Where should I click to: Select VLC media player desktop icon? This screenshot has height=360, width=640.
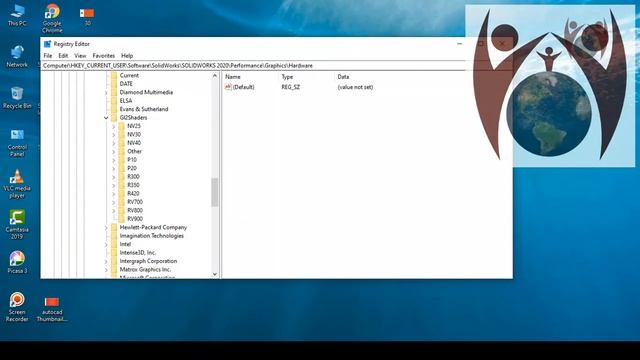(x=17, y=184)
